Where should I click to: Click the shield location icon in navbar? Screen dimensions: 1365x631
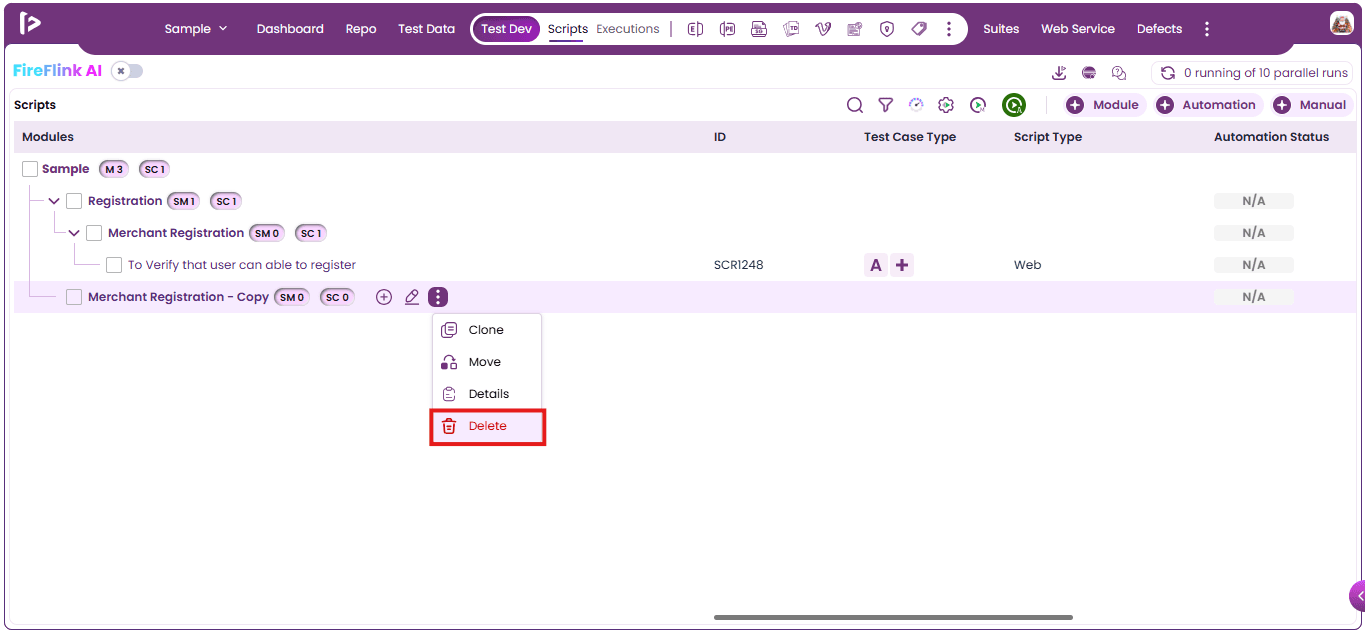(x=887, y=29)
